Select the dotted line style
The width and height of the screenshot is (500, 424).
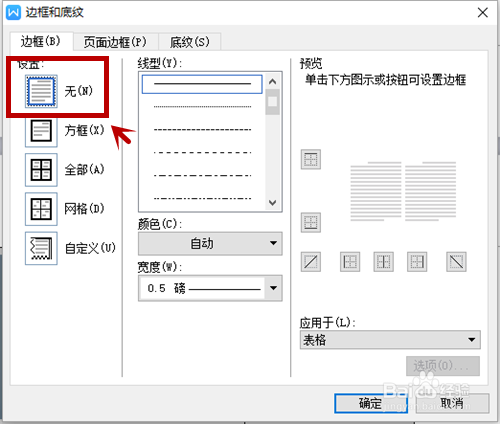tap(202, 107)
